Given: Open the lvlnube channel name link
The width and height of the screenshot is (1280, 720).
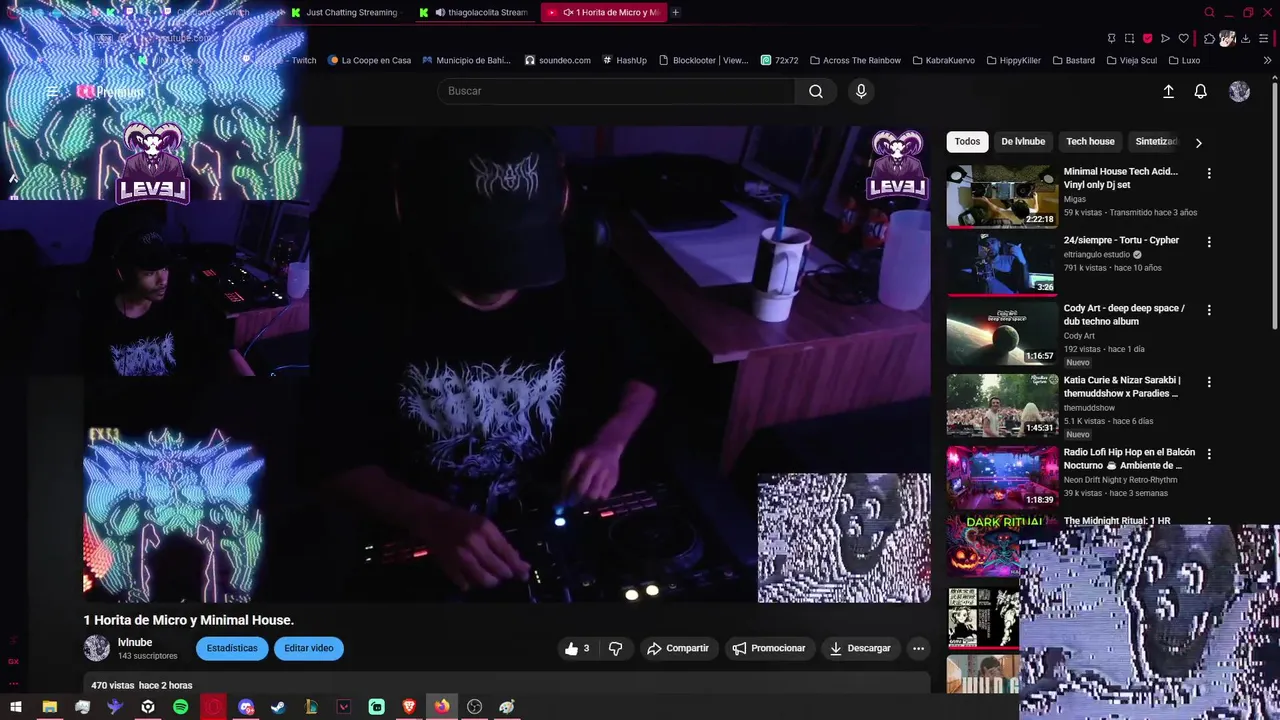Looking at the screenshot, I should tap(135, 642).
